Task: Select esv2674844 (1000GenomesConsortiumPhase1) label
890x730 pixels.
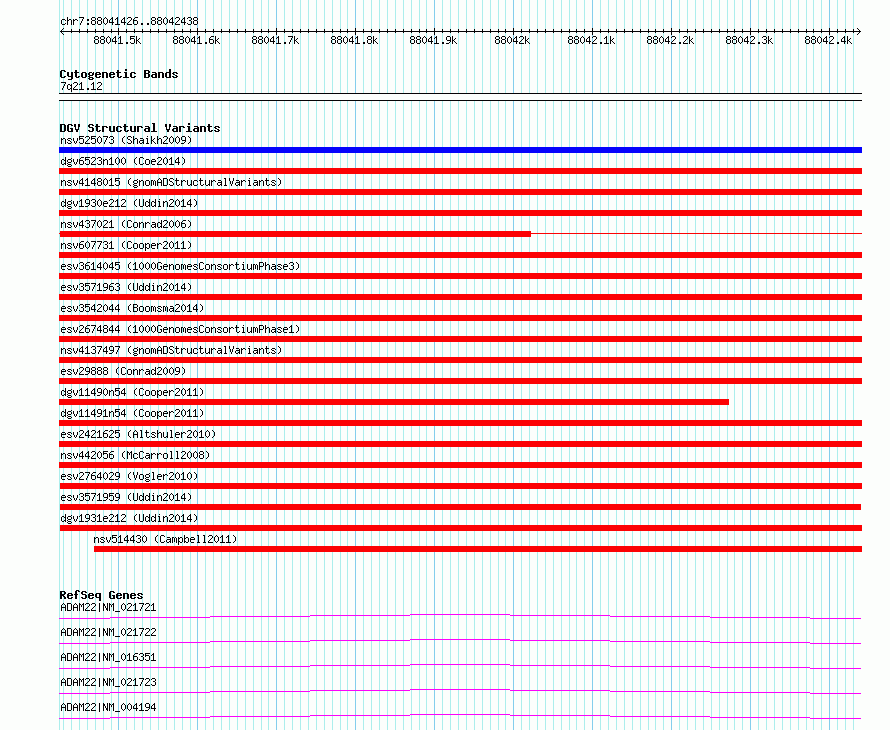Action: 180,329
